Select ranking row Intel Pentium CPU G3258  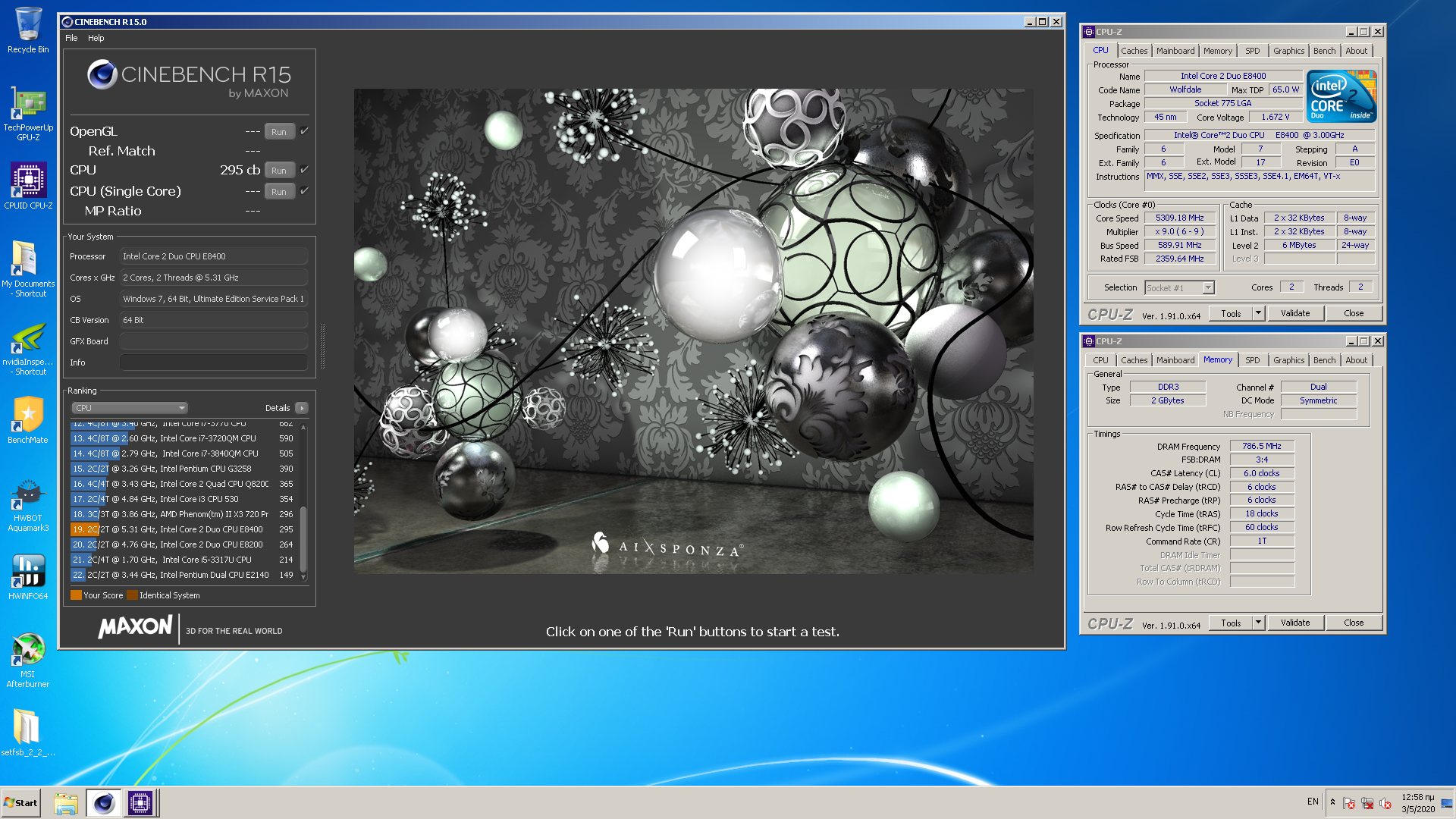(183, 469)
